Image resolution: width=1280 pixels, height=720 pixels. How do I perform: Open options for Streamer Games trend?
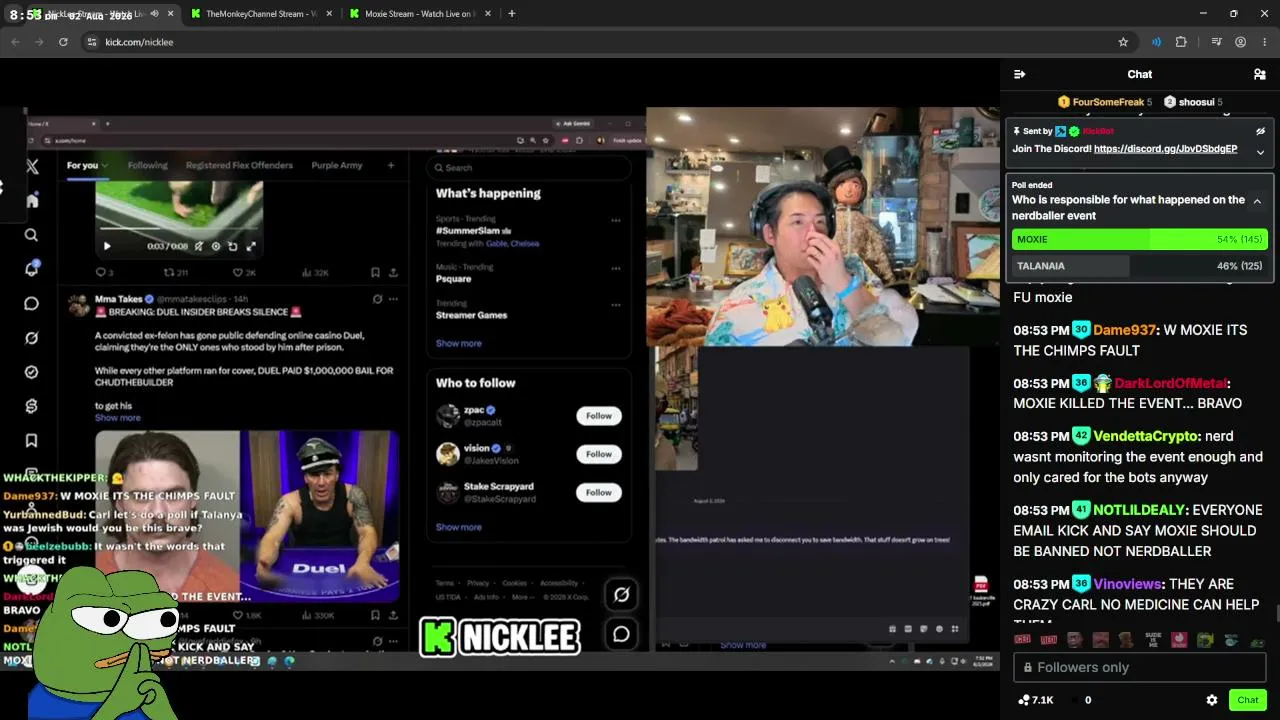[x=616, y=304]
